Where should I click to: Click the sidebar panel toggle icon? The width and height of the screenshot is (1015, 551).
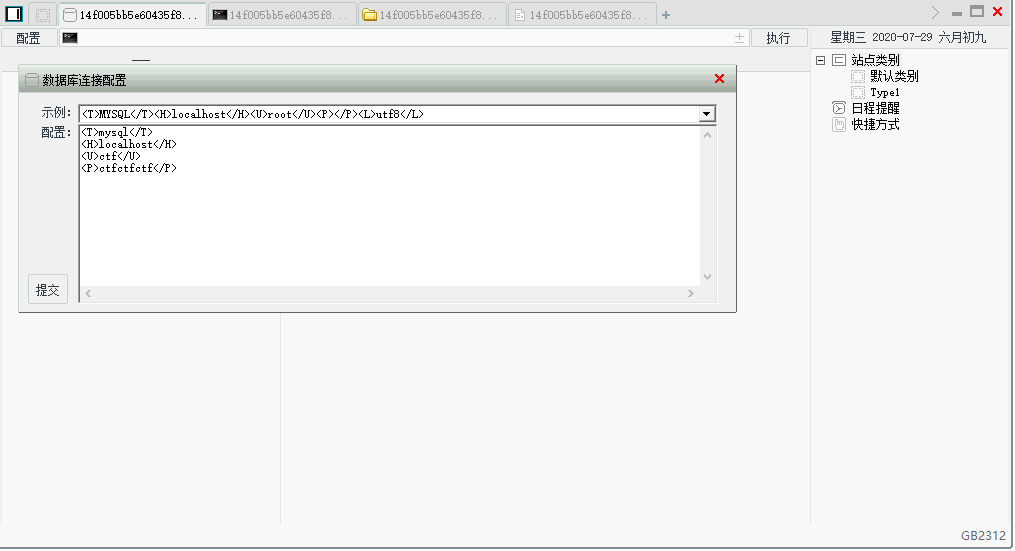tap(14, 14)
